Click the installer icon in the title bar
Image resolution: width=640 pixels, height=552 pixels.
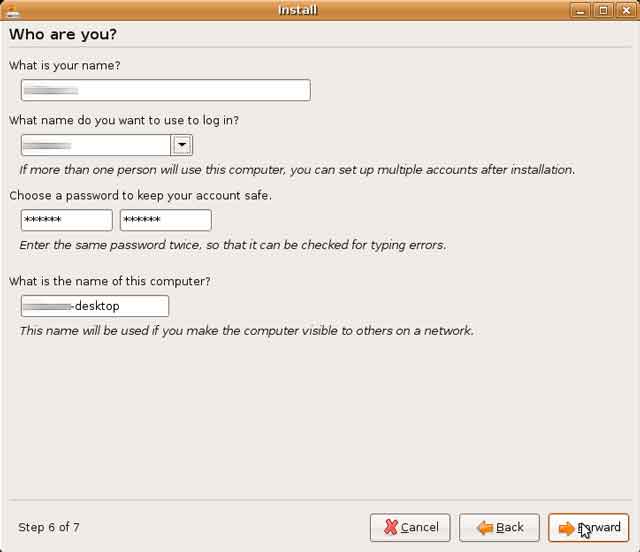pos(12,10)
